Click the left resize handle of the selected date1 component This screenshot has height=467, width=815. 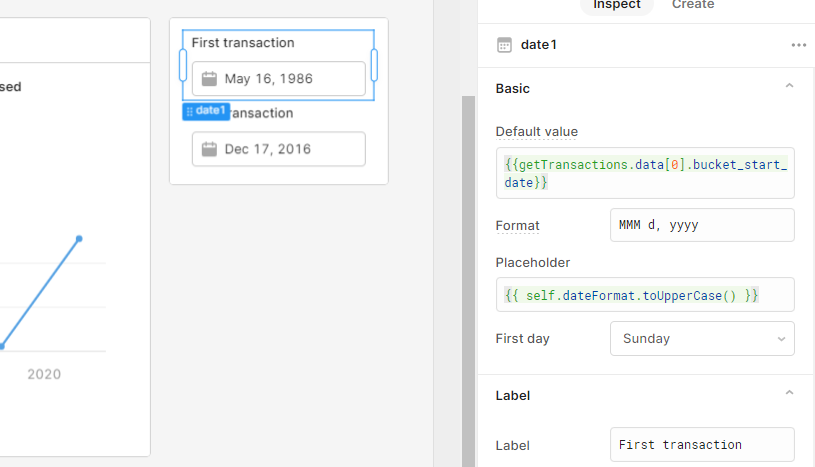coord(183,66)
